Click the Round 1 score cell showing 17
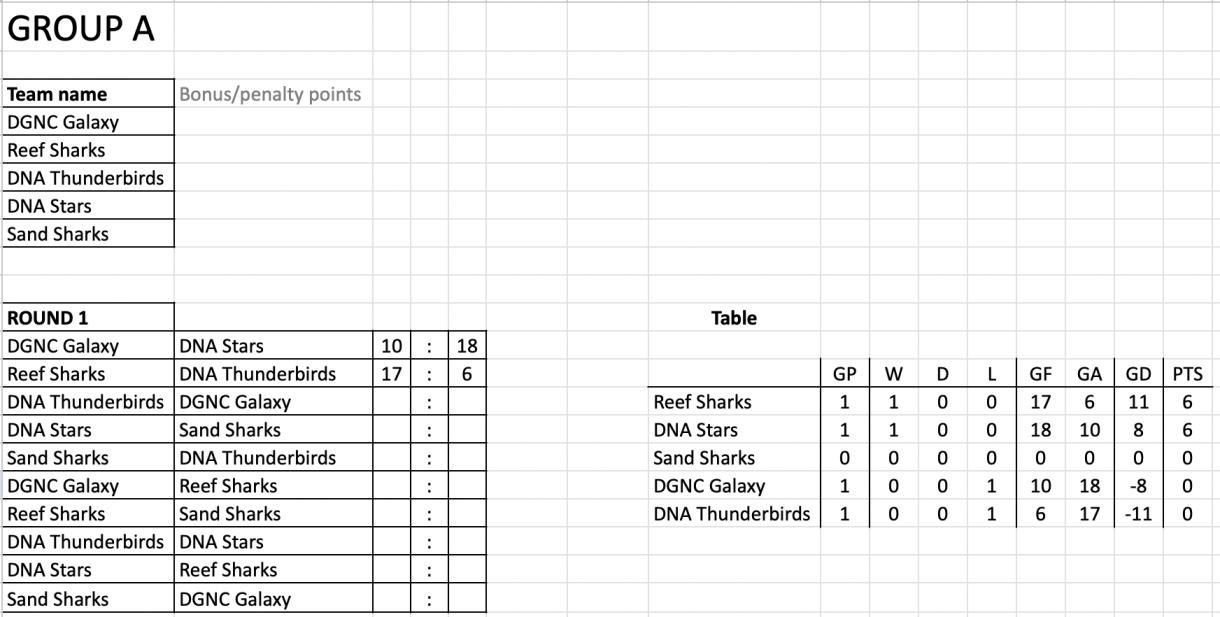The image size is (1220, 617). pos(391,375)
